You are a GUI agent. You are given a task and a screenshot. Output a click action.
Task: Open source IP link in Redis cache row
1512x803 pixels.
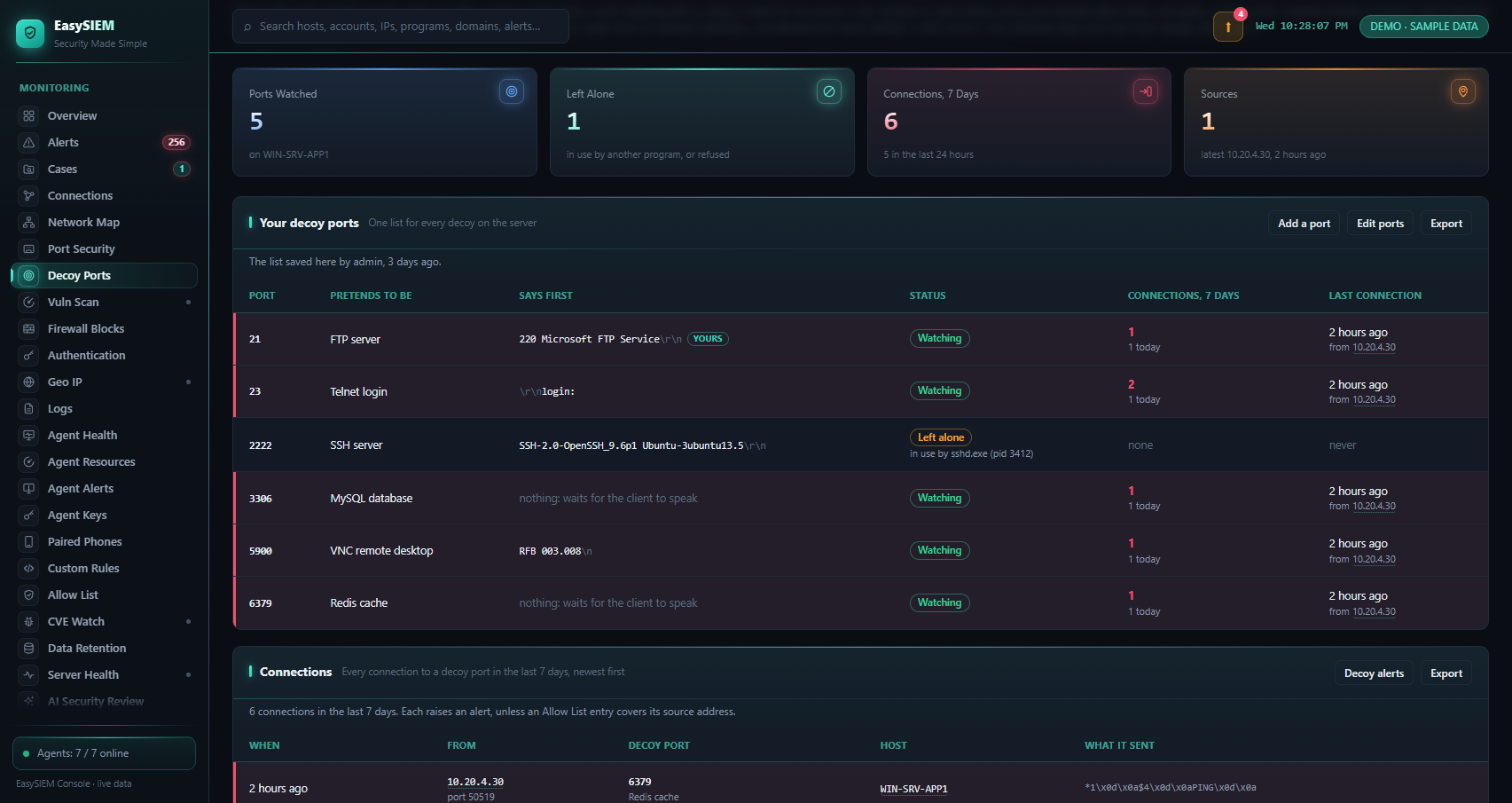[x=1374, y=611]
